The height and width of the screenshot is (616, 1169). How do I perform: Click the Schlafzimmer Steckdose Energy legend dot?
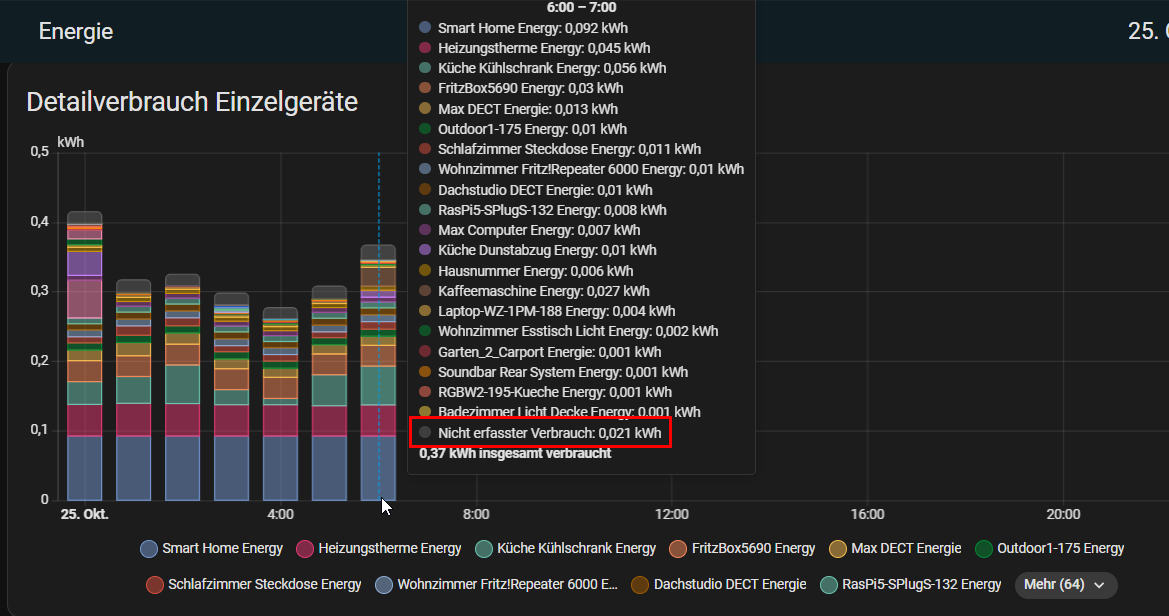155,585
